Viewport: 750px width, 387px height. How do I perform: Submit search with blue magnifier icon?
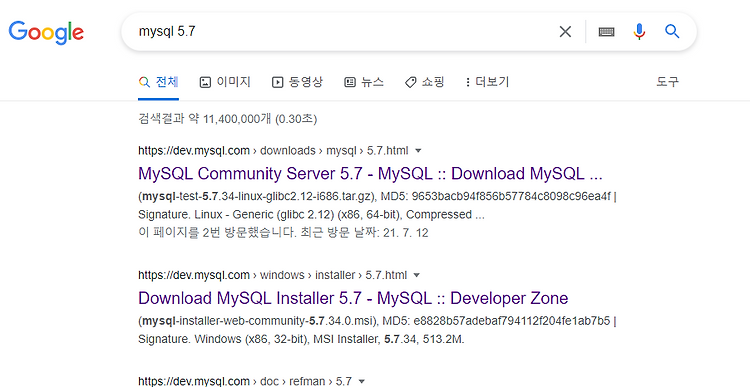click(x=672, y=32)
